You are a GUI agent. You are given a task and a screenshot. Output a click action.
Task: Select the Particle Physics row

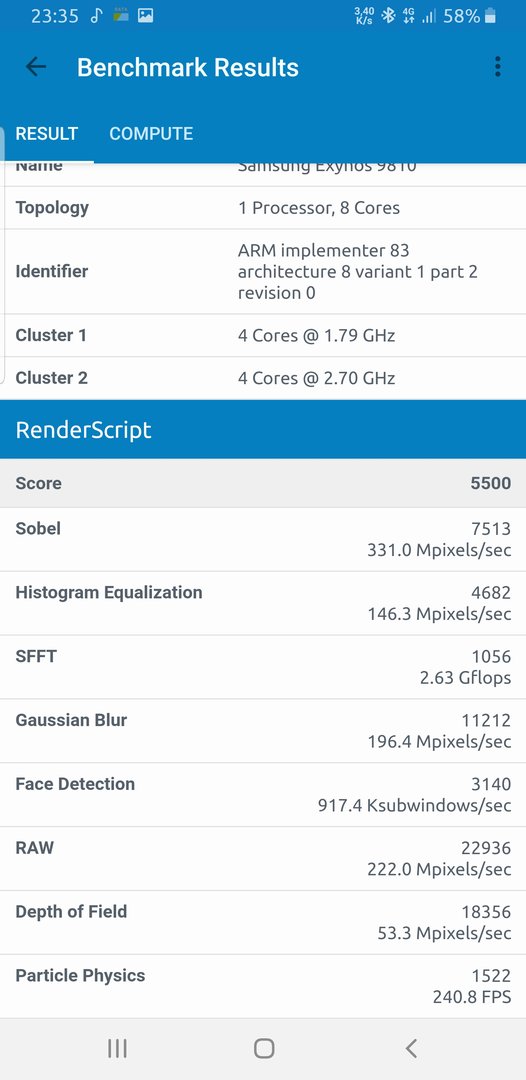[263, 986]
